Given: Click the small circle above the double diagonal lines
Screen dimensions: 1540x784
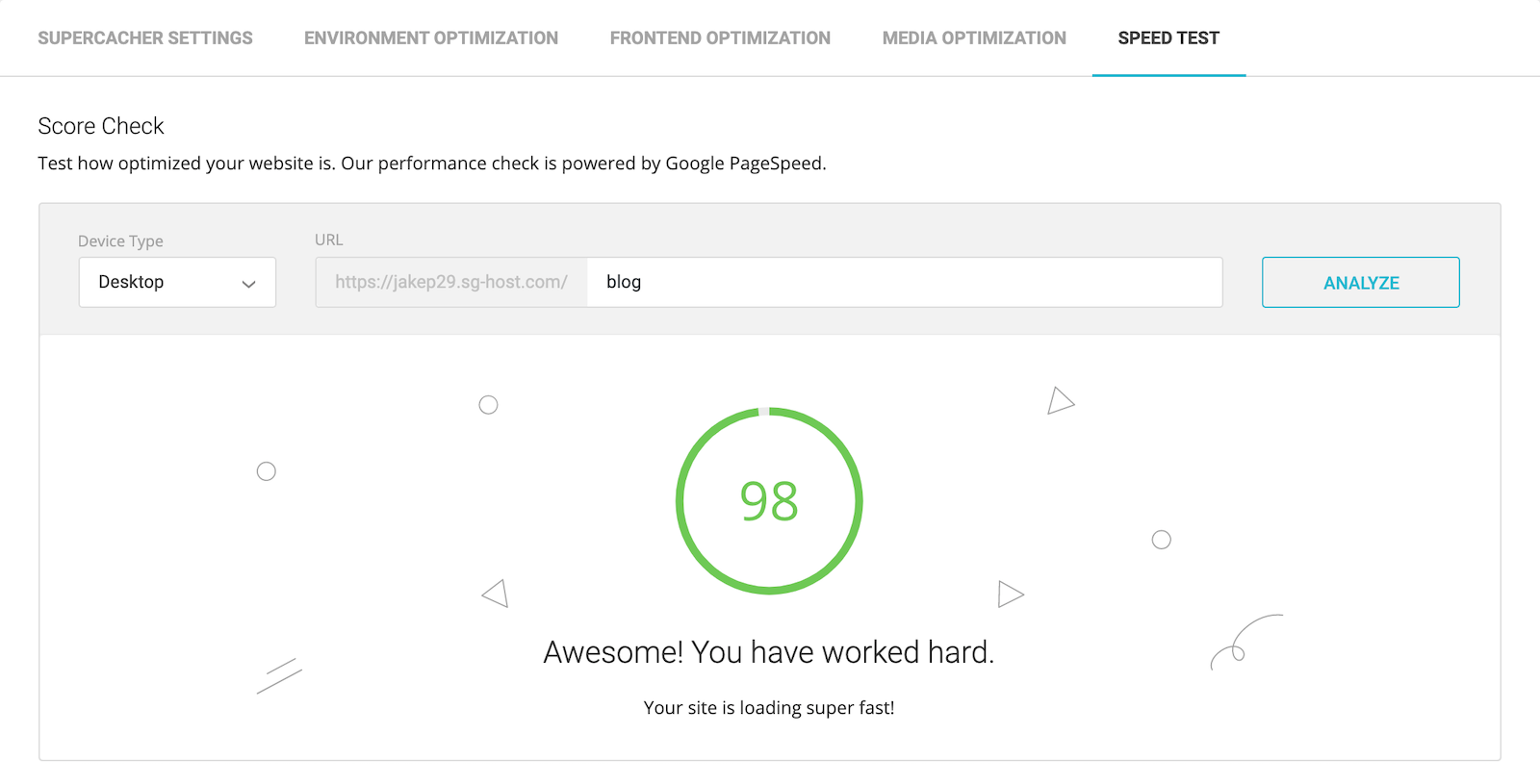Looking at the screenshot, I should (267, 471).
